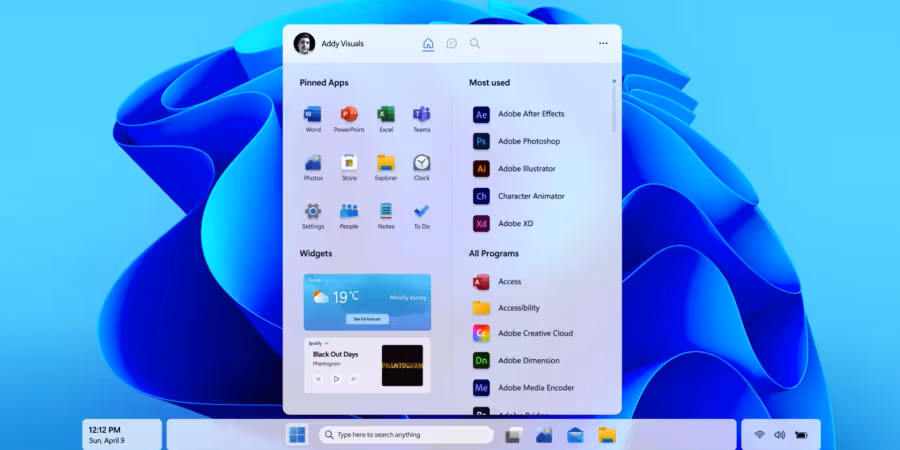
Task: Click the Windows Start button on taskbar
Action: pos(297,435)
